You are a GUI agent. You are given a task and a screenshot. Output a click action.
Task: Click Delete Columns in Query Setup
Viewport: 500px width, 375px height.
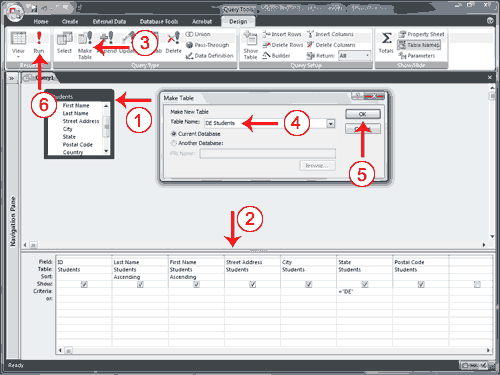click(x=331, y=45)
